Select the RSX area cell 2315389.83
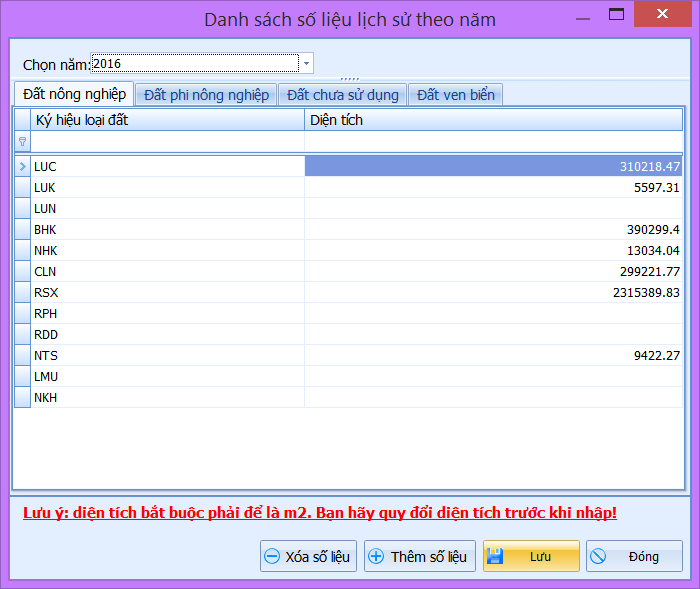The height and width of the screenshot is (589, 700). click(x=493, y=293)
